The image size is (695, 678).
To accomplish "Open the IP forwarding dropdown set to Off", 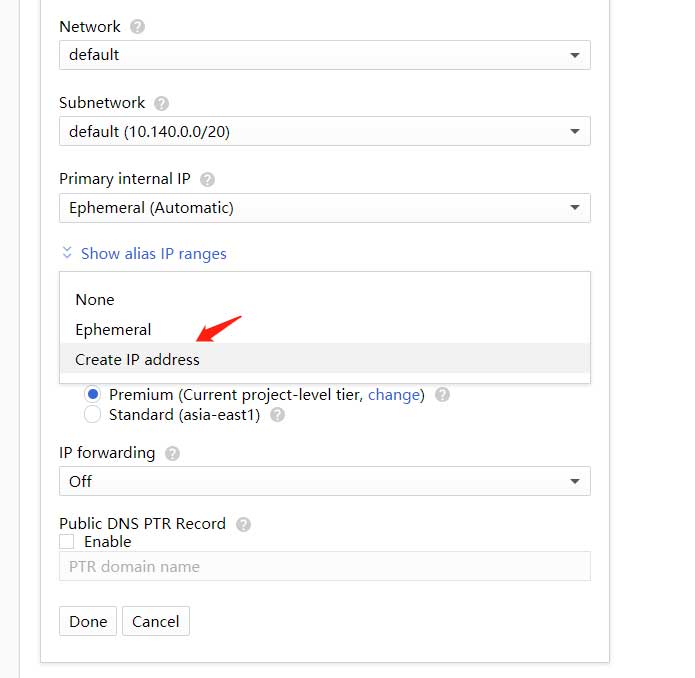I will [x=324, y=481].
